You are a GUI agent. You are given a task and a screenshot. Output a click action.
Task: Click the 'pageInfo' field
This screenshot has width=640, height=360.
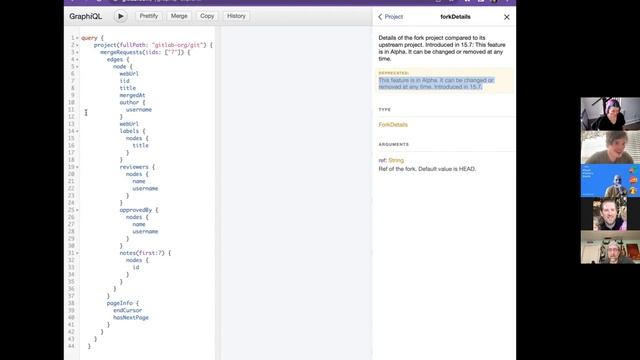(120, 303)
